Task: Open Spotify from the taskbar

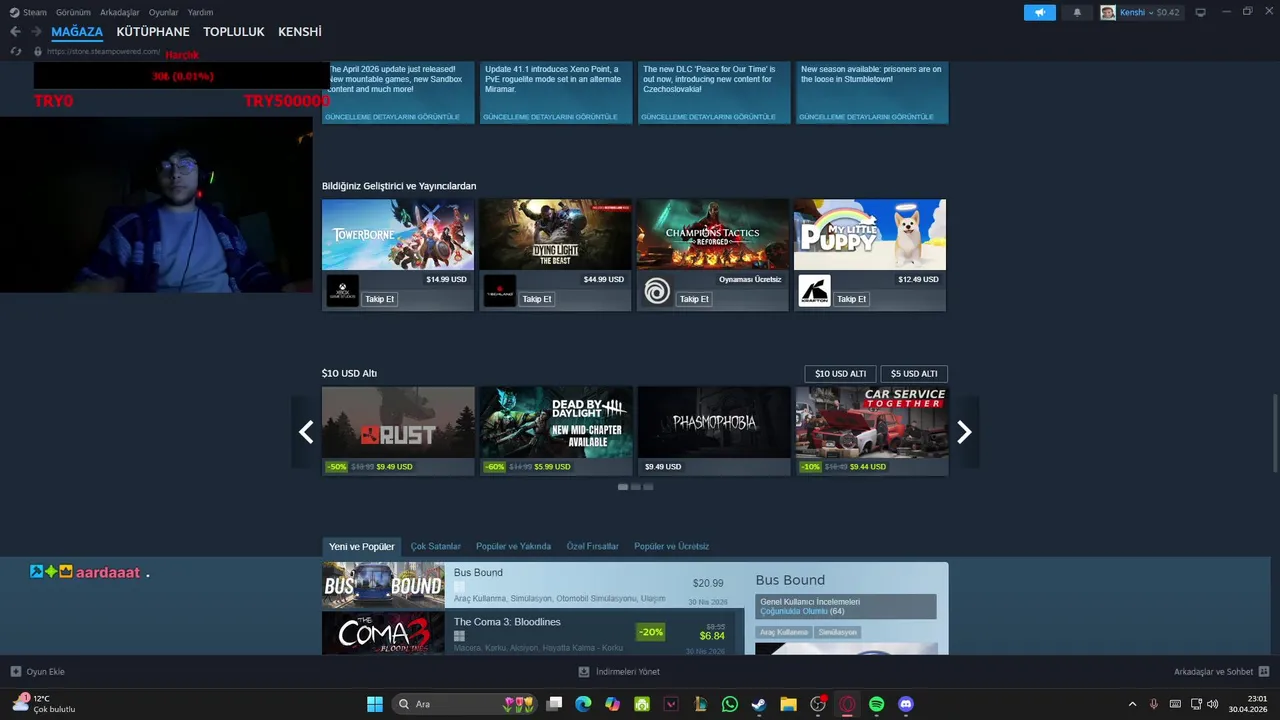Action: click(877, 704)
